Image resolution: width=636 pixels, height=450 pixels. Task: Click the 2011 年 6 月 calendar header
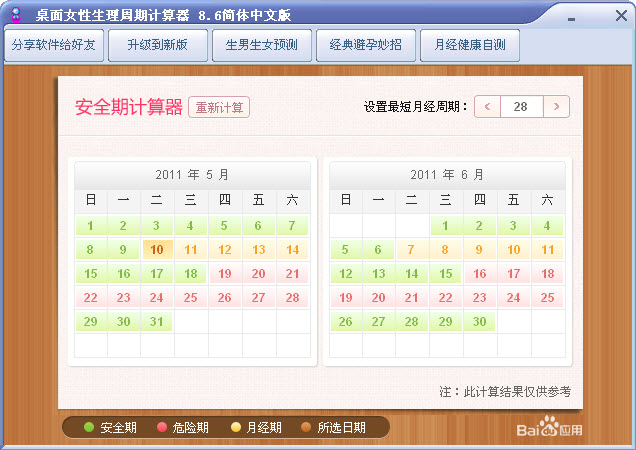[x=447, y=175]
